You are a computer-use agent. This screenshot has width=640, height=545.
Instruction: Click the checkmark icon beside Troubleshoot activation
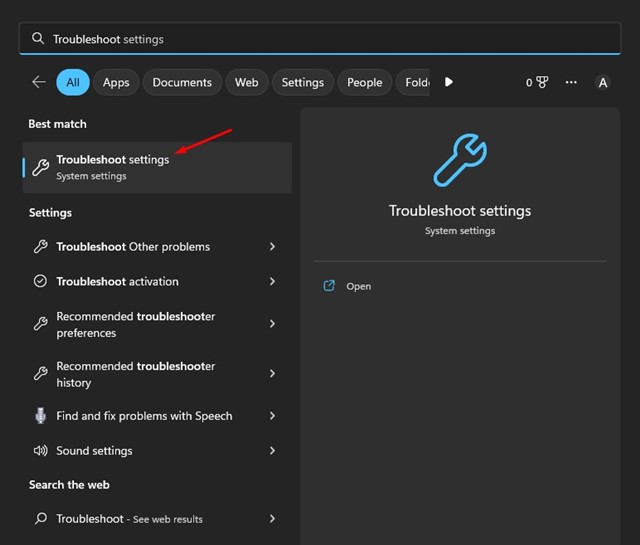coord(40,282)
